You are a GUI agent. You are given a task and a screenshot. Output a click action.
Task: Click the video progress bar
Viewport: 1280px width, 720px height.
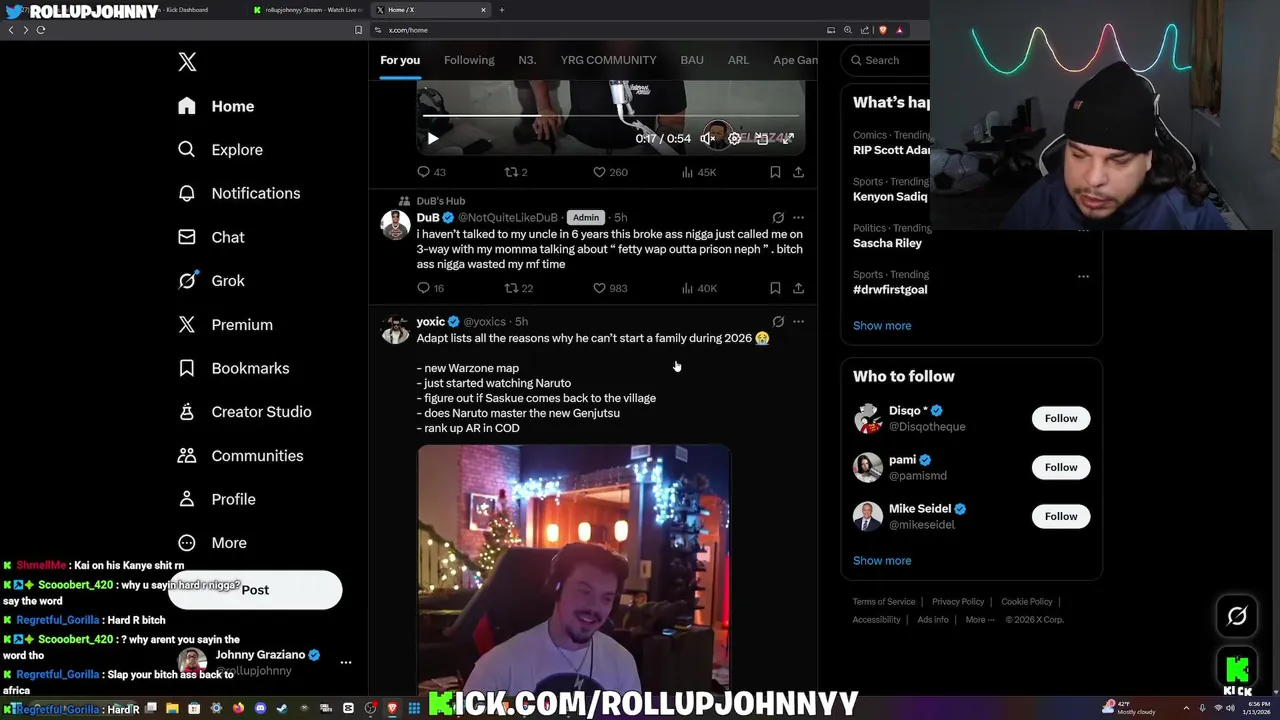(610, 117)
